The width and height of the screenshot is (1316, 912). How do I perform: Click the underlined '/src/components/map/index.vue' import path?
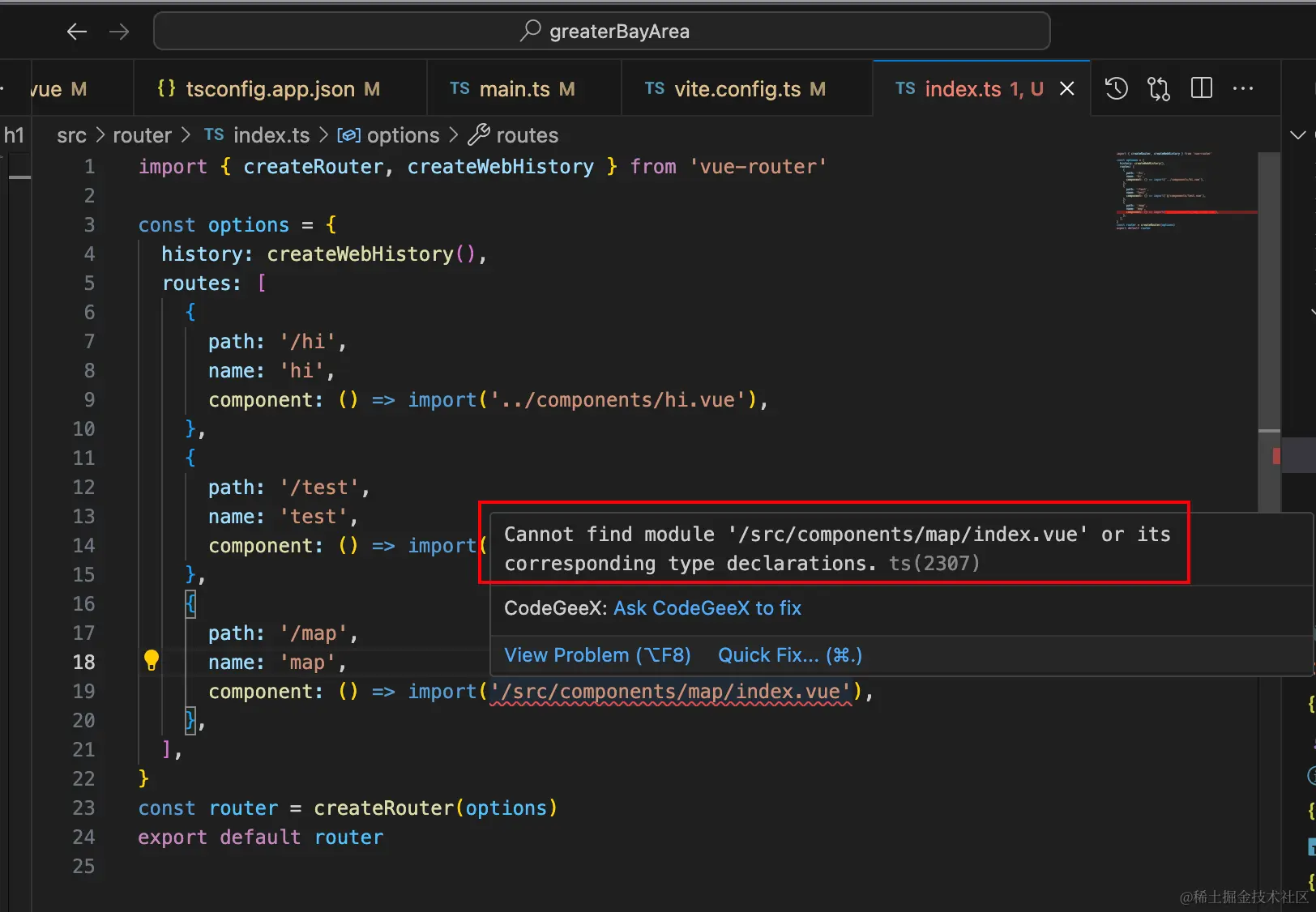pos(671,692)
